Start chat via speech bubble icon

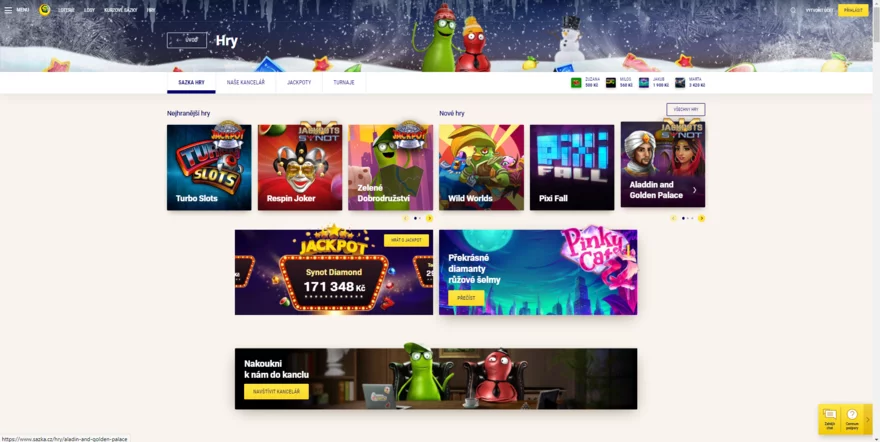(x=829, y=415)
